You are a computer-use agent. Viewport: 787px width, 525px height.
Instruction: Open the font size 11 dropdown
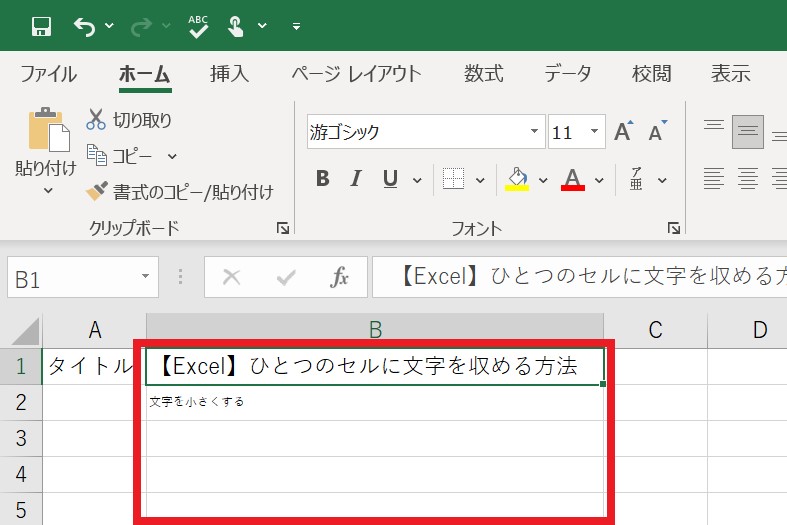click(x=594, y=132)
